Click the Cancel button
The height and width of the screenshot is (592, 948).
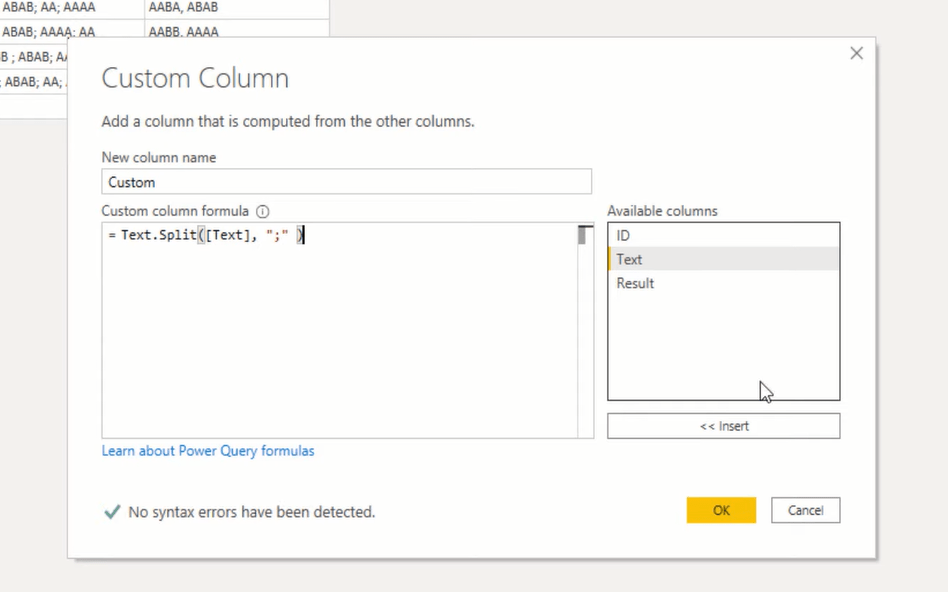coord(805,510)
